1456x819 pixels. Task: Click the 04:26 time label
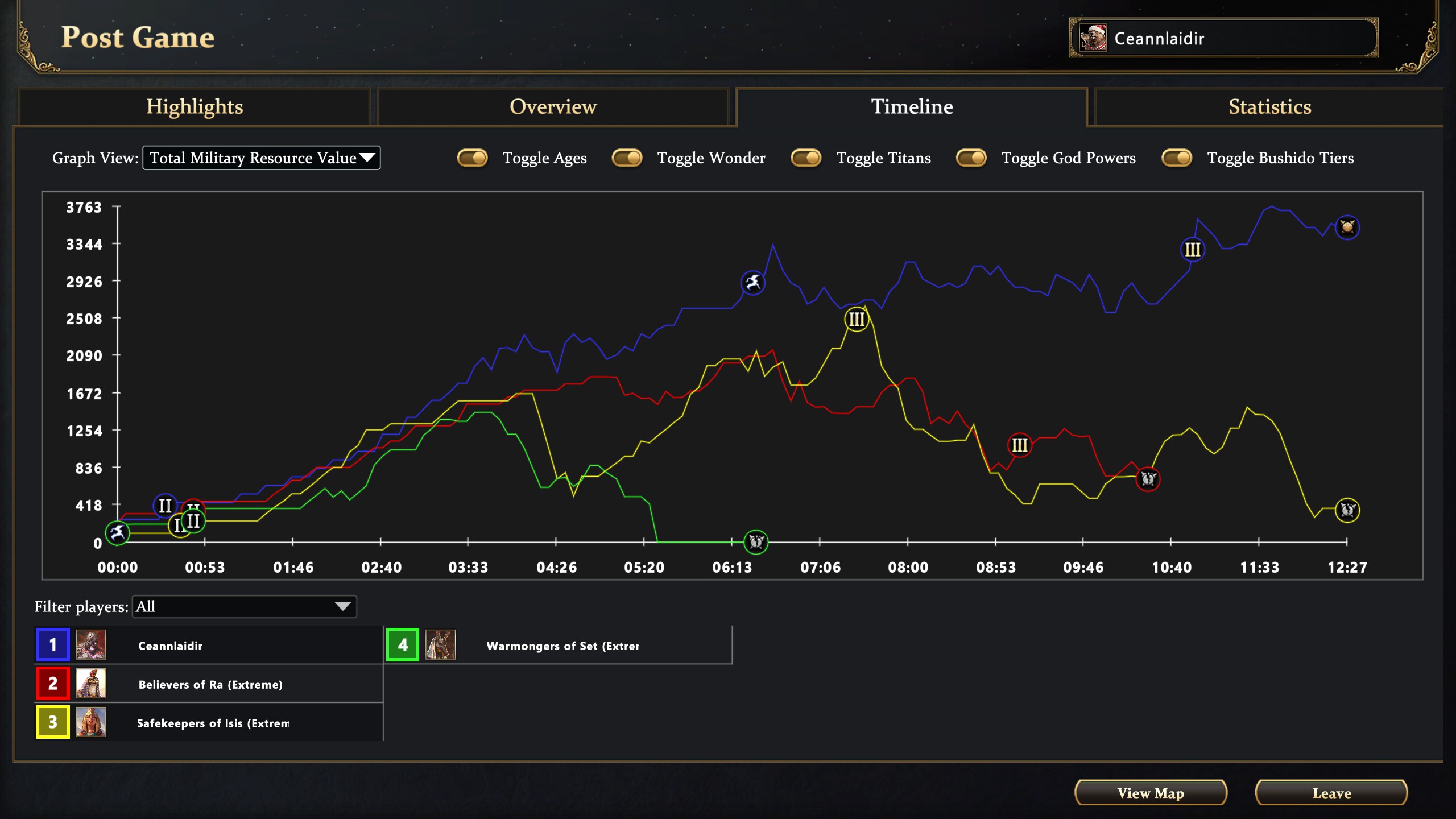(x=557, y=568)
